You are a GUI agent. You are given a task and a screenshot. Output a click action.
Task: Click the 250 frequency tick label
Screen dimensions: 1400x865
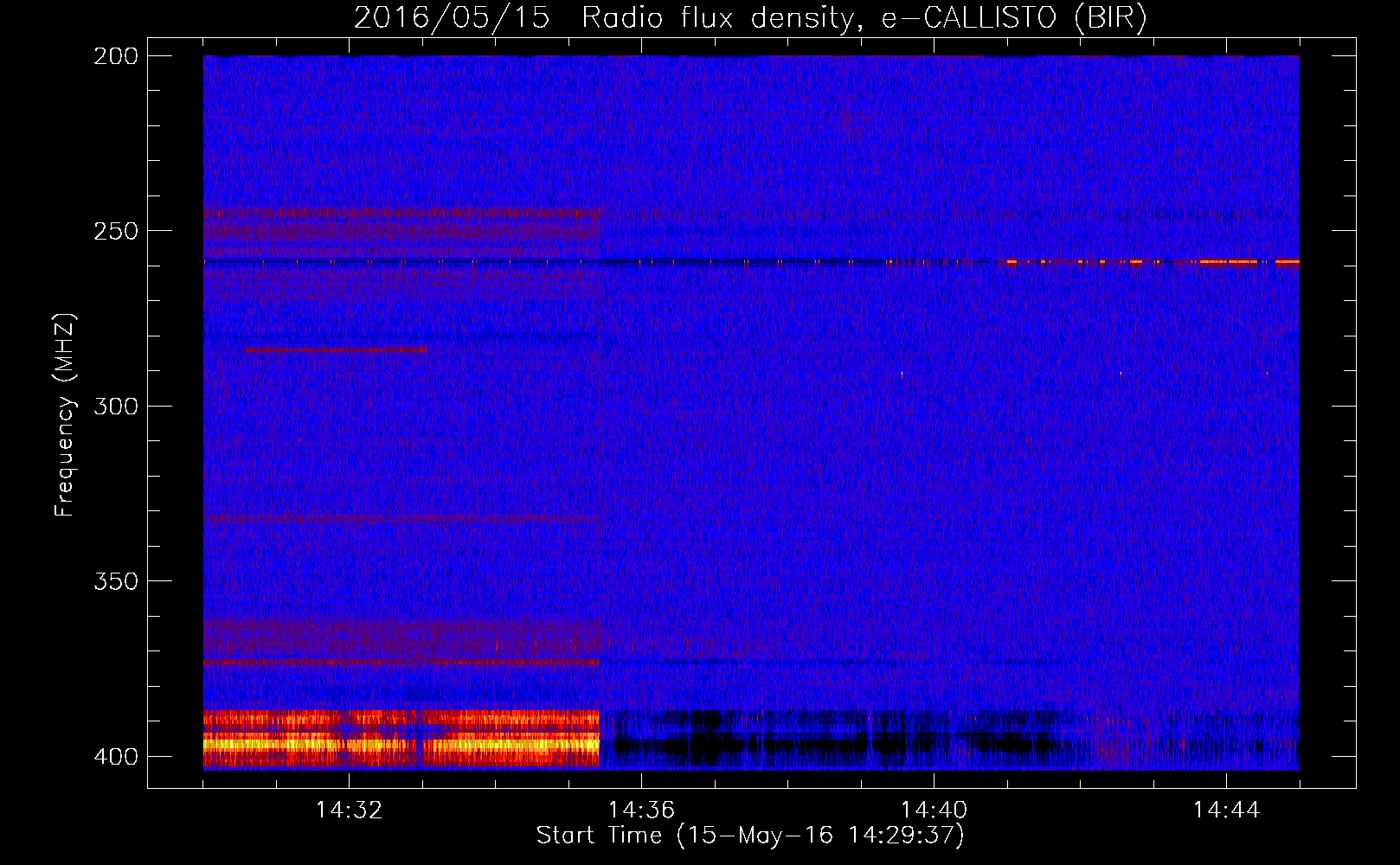(x=116, y=231)
